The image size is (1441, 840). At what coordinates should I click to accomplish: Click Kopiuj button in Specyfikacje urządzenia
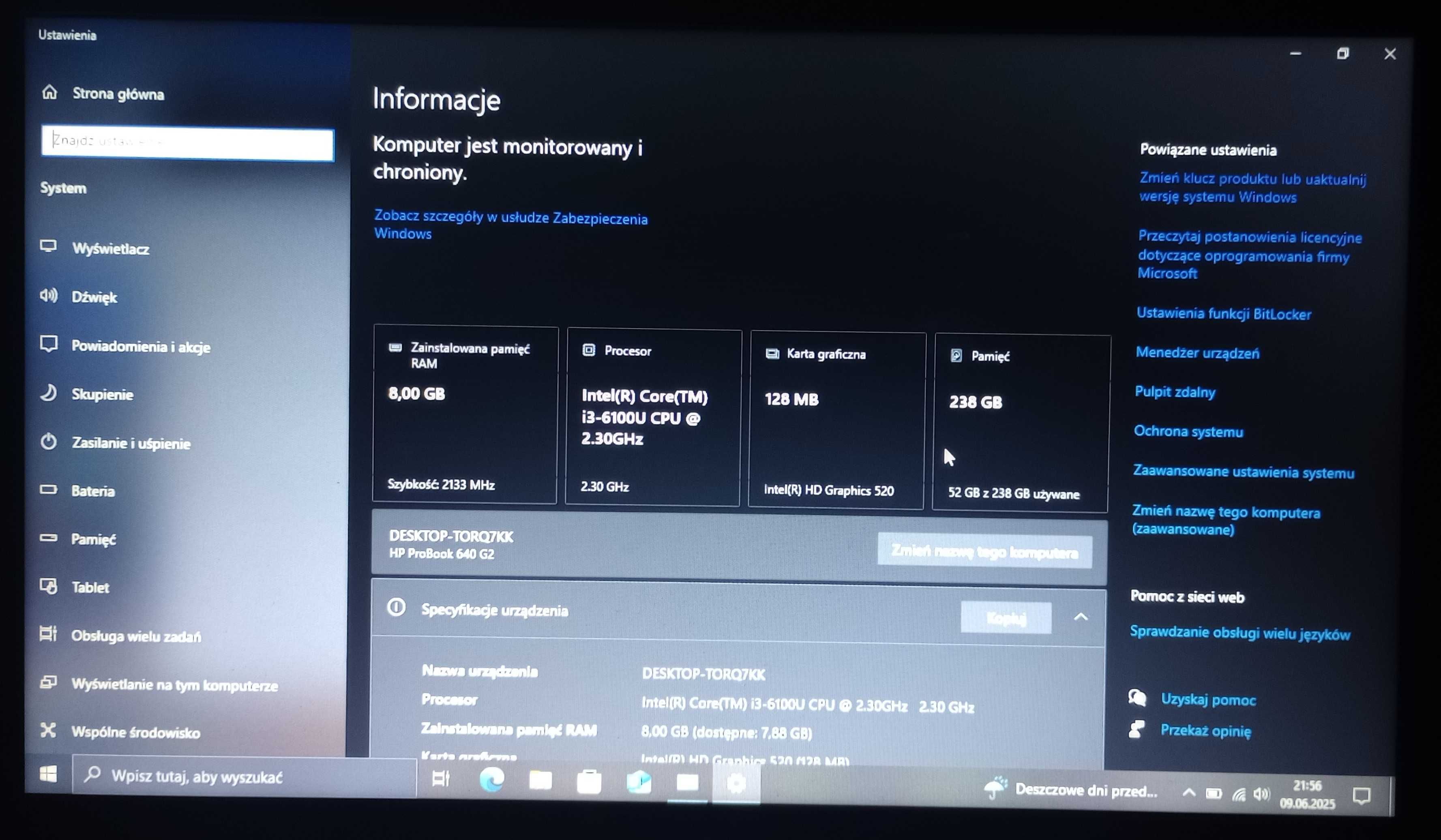click(x=1006, y=617)
